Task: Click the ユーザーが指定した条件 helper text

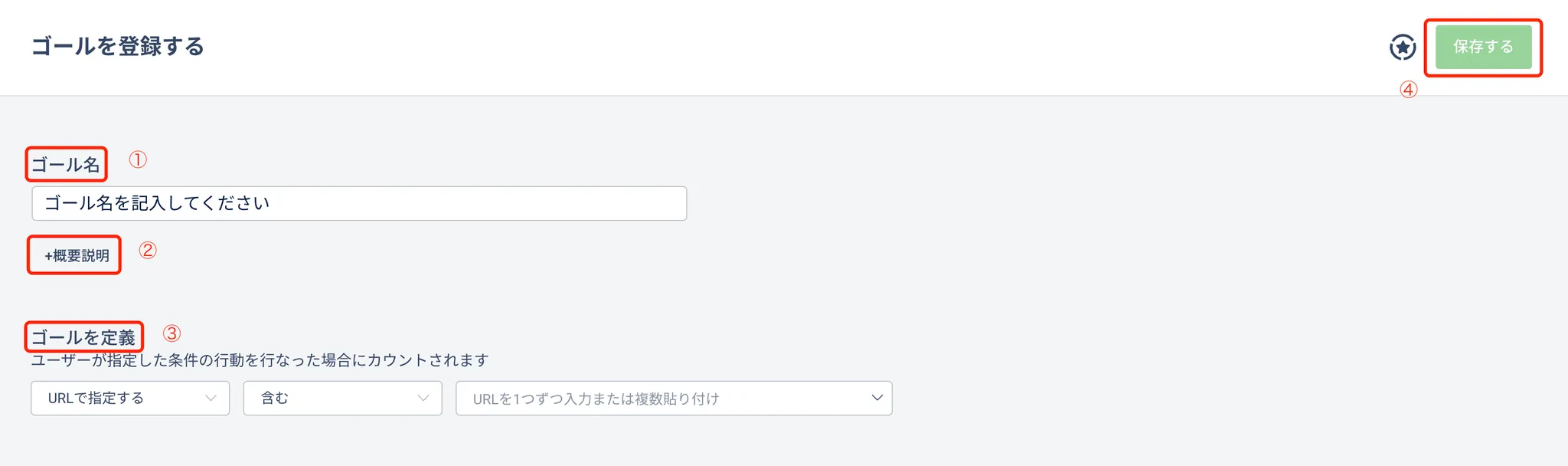Action: click(260, 360)
